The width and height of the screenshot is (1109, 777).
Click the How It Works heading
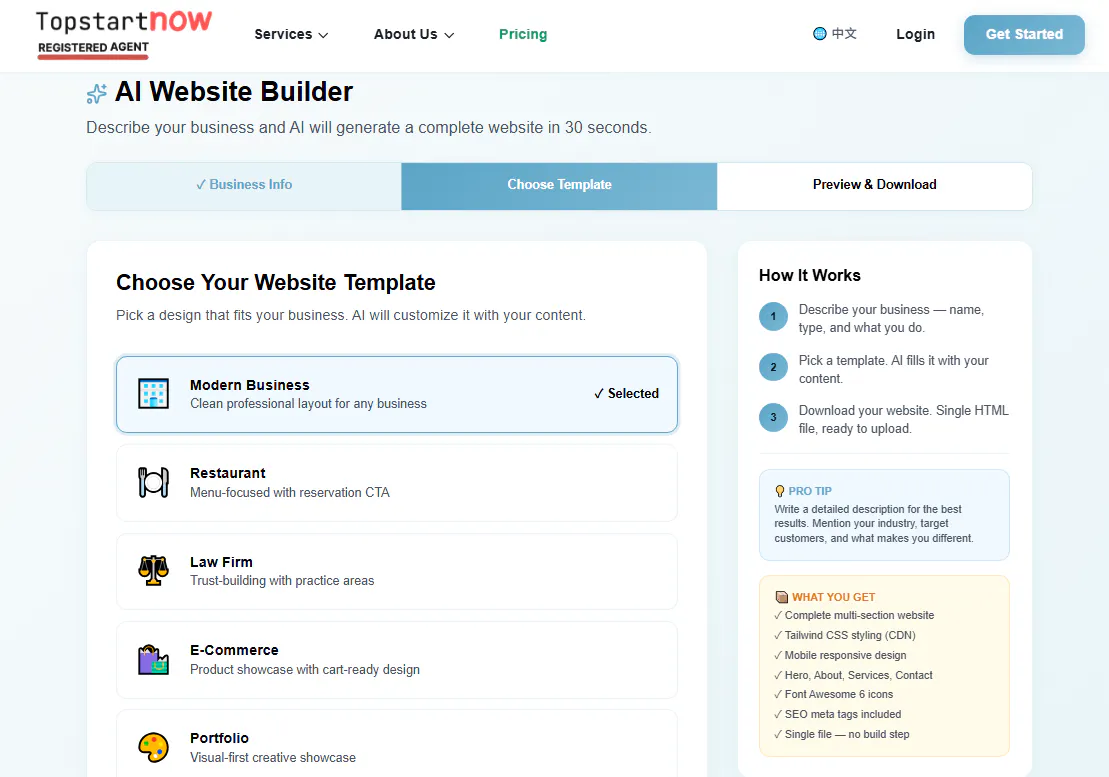click(x=810, y=276)
